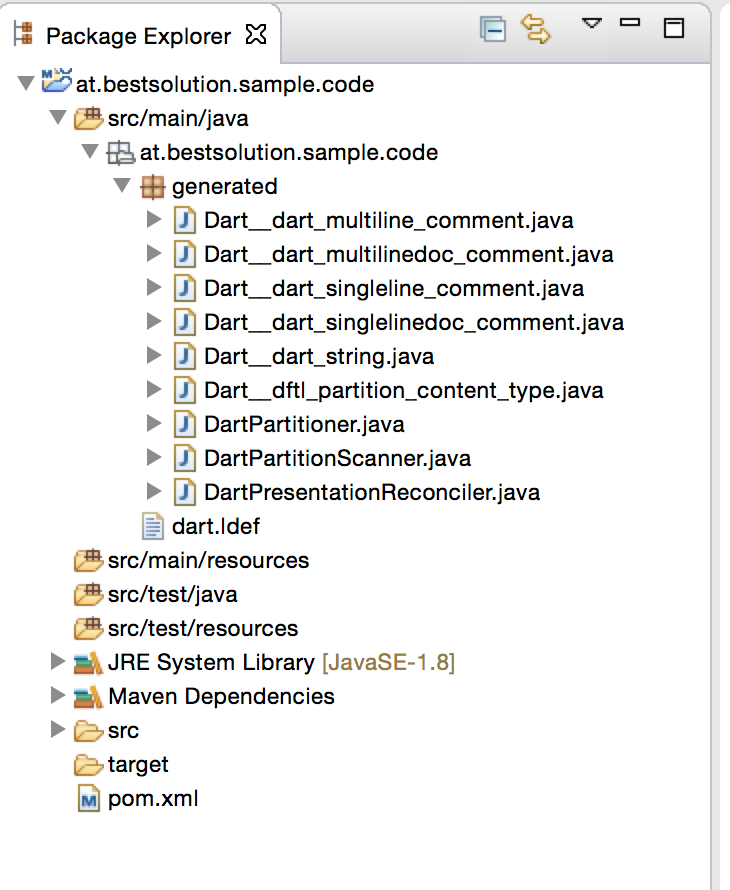The image size is (730, 890).
Task: Select the Maven Dependencies library icon
Action: (89, 696)
